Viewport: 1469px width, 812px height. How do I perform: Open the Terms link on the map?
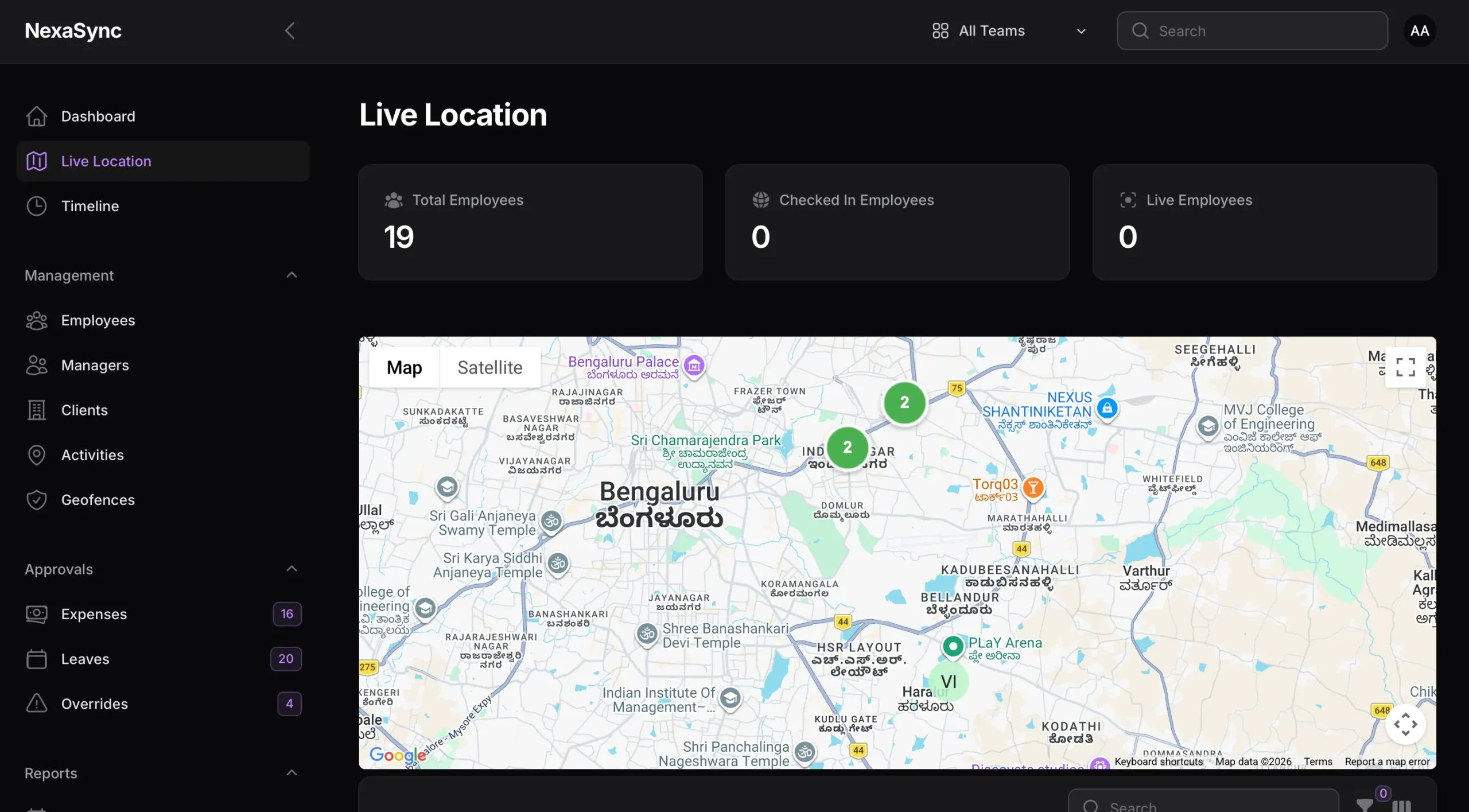[x=1318, y=762]
